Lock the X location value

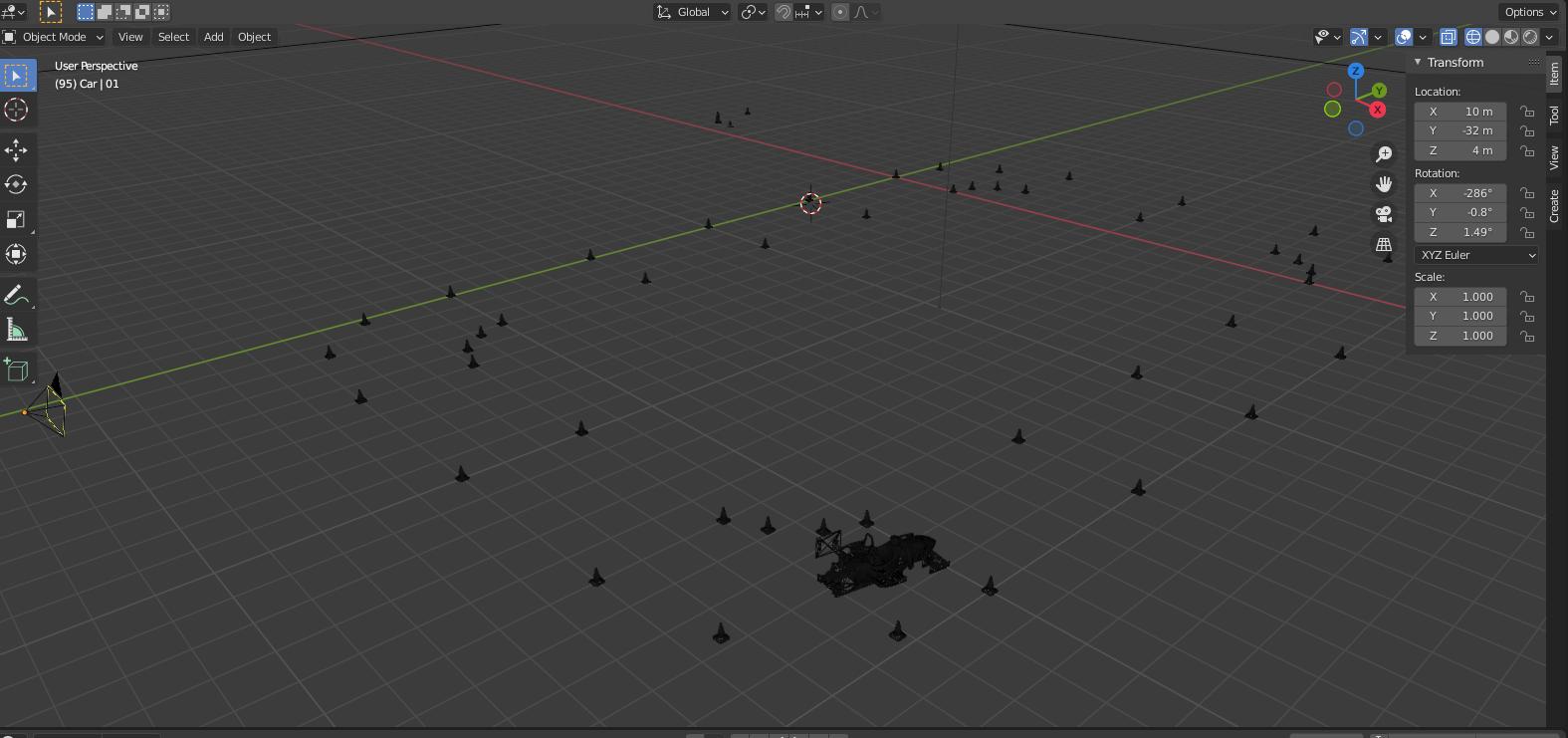coord(1527,112)
